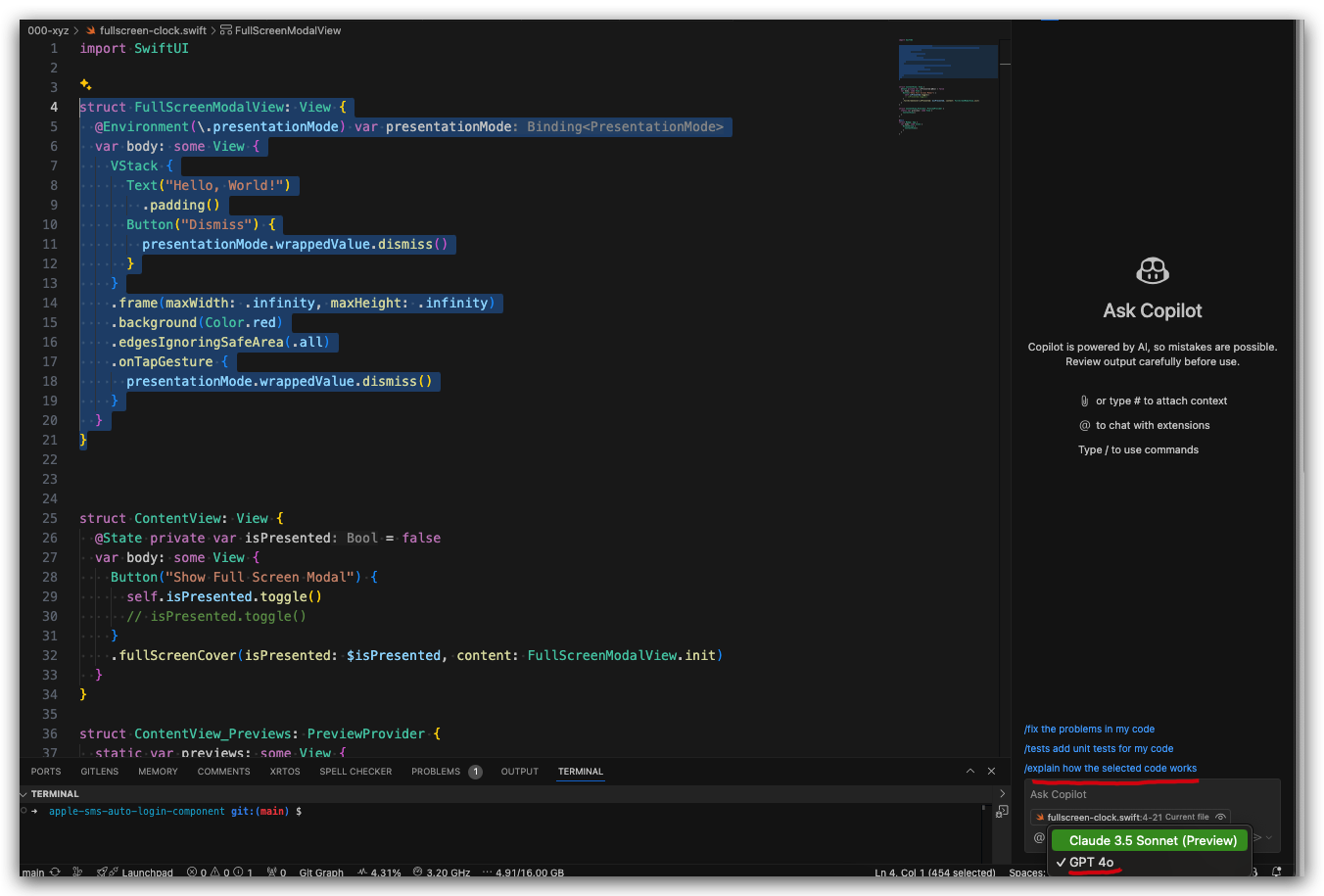Maximize the bottom panel with chevron up

click(970, 772)
